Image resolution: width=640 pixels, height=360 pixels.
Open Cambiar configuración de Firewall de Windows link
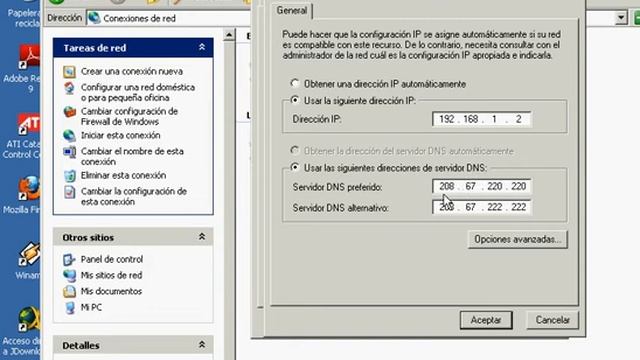point(129,117)
